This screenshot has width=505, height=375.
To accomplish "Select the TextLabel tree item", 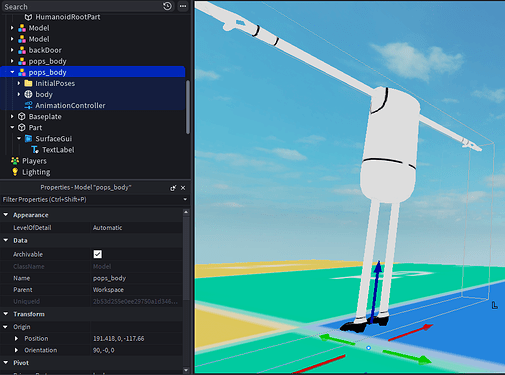I will pyautogui.click(x=58, y=150).
